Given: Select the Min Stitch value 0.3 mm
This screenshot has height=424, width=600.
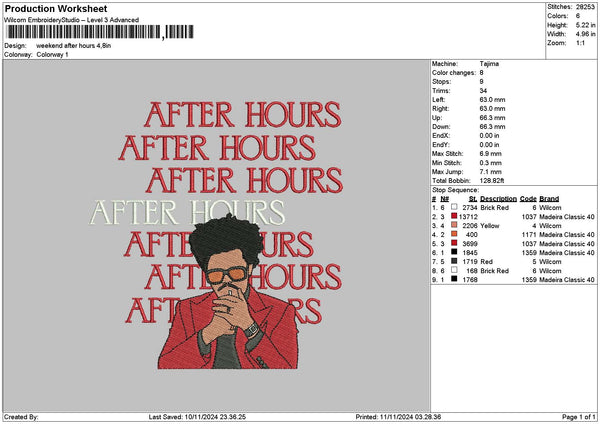Looking at the screenshot, I should pos(490,163).
